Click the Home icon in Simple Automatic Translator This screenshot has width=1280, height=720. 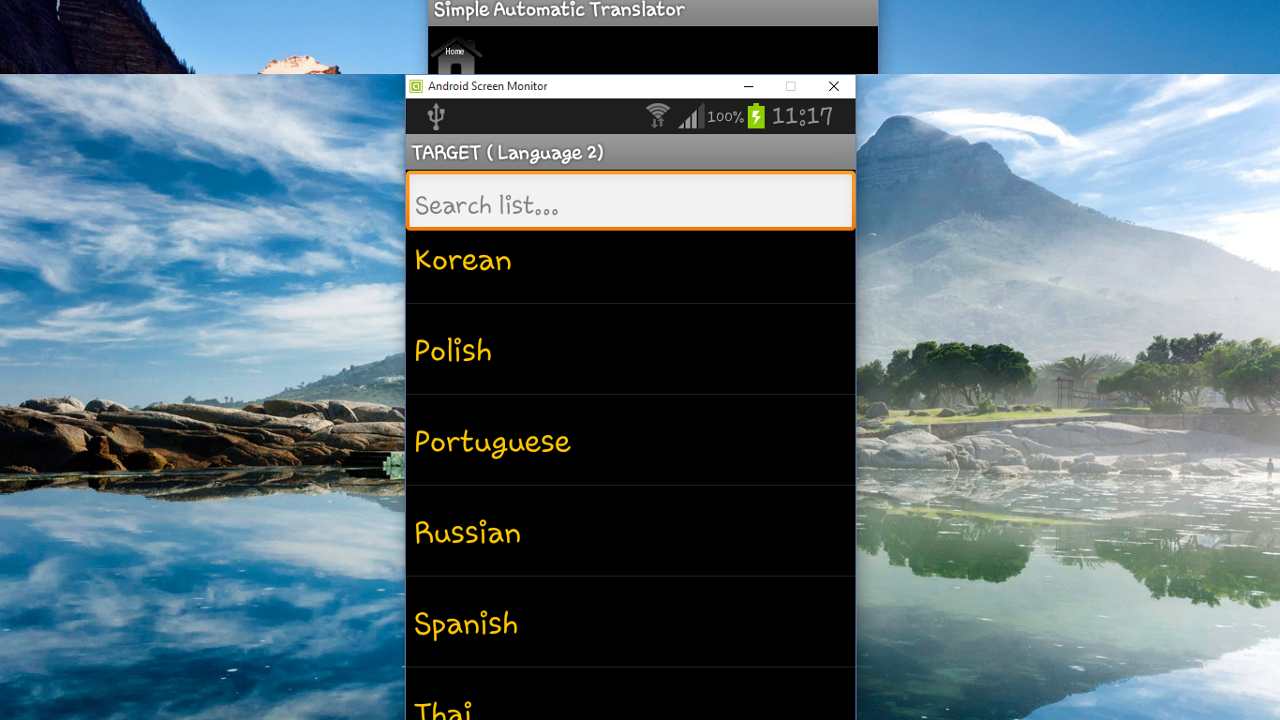click(456, 57)
